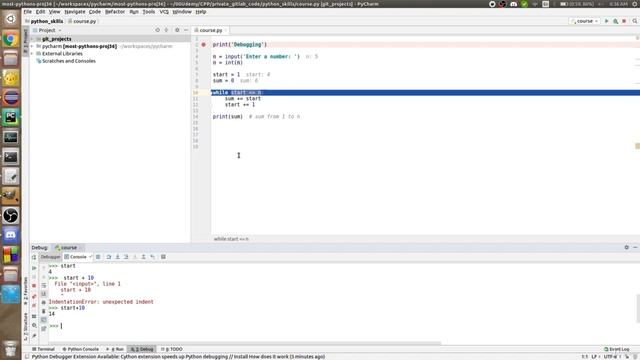Image resolution: width=640 pixels, height=360 pixels.
Task: Click the pin tab icon in debug sidebar
Action: 34,336
